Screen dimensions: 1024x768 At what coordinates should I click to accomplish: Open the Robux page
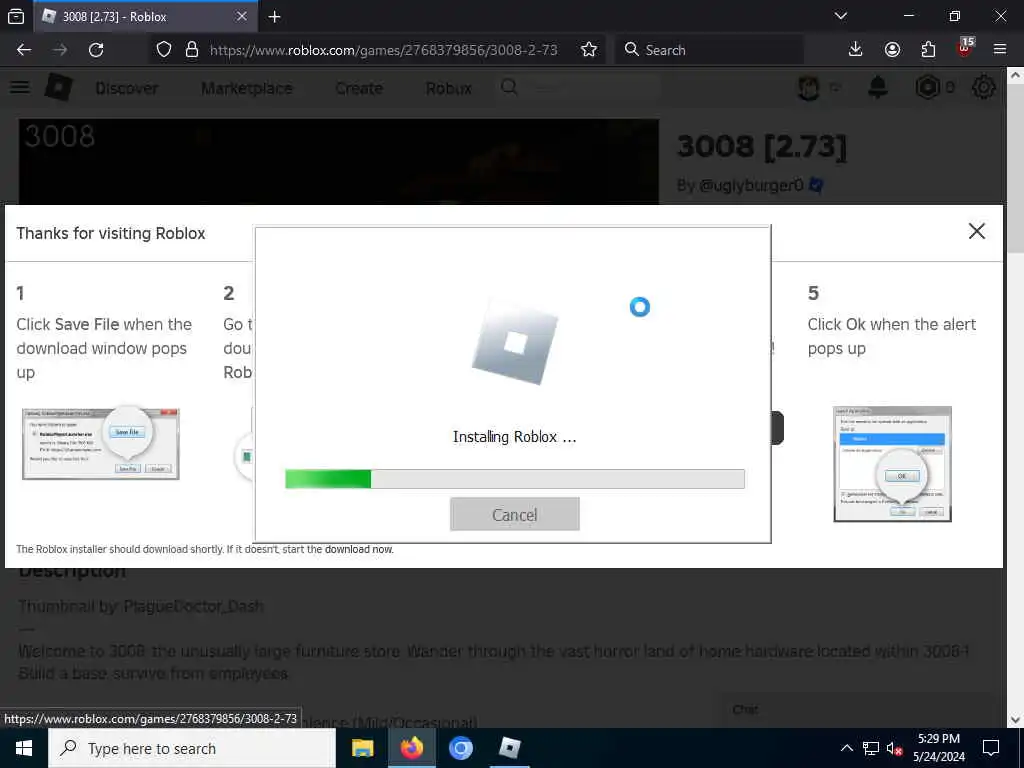(448, 88)
